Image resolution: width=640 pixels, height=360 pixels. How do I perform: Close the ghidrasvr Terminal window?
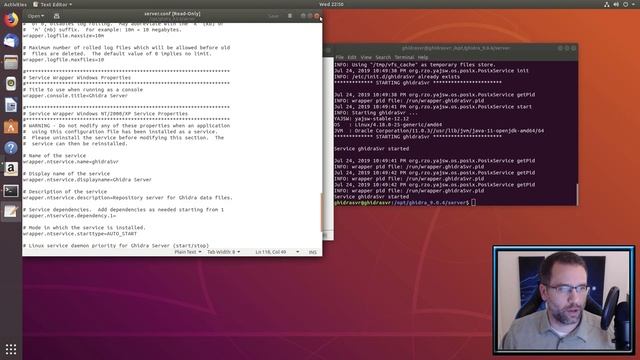click(x=573, y=48)
